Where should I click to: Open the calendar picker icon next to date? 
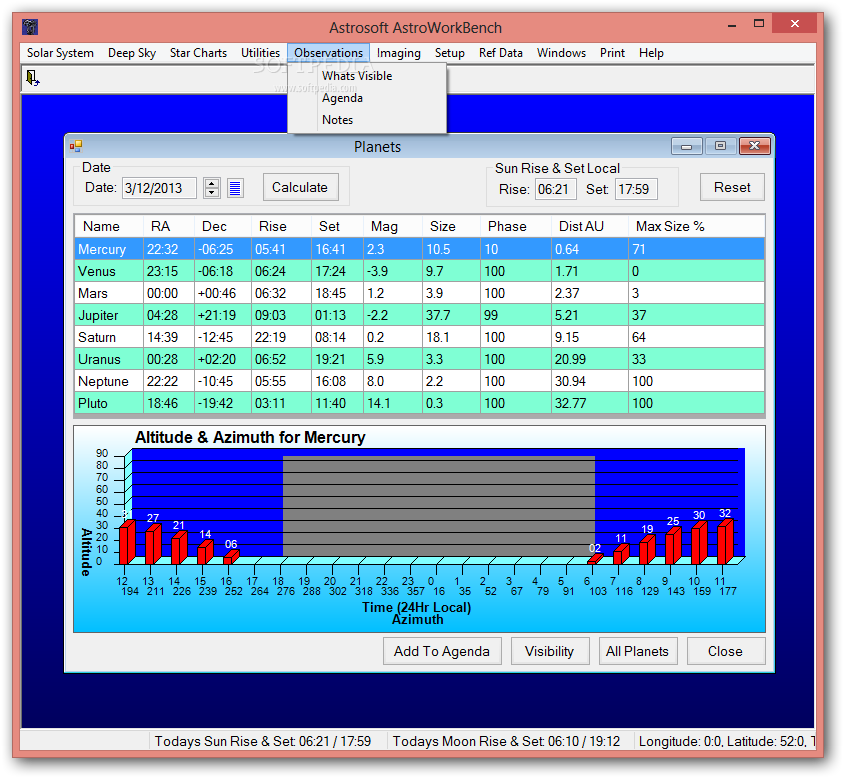(235, 188)
